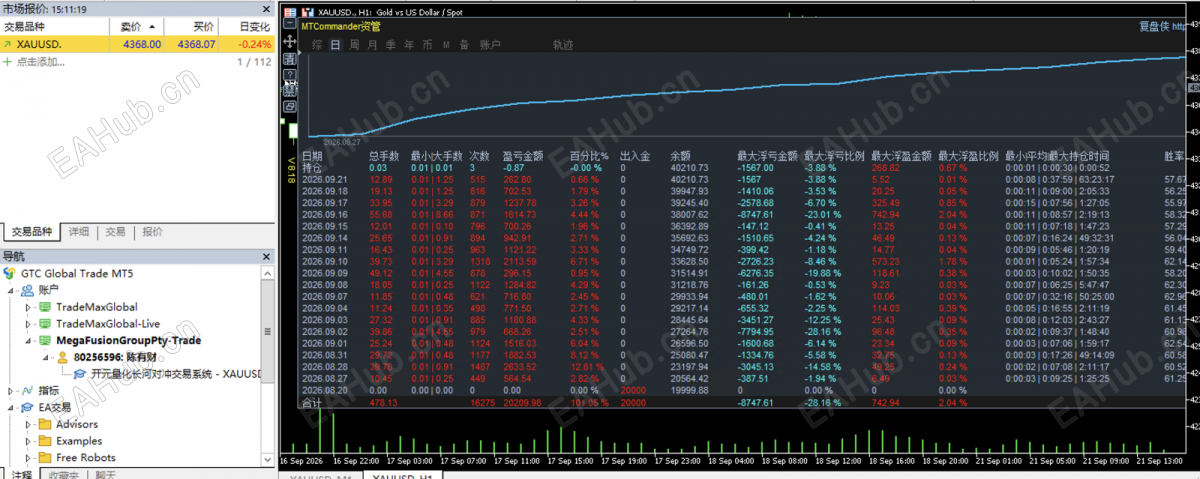Screen dimensions: 1200x479
Task: Click the TradeMaxGlobal server icon
Action: (x=45, y=307)
